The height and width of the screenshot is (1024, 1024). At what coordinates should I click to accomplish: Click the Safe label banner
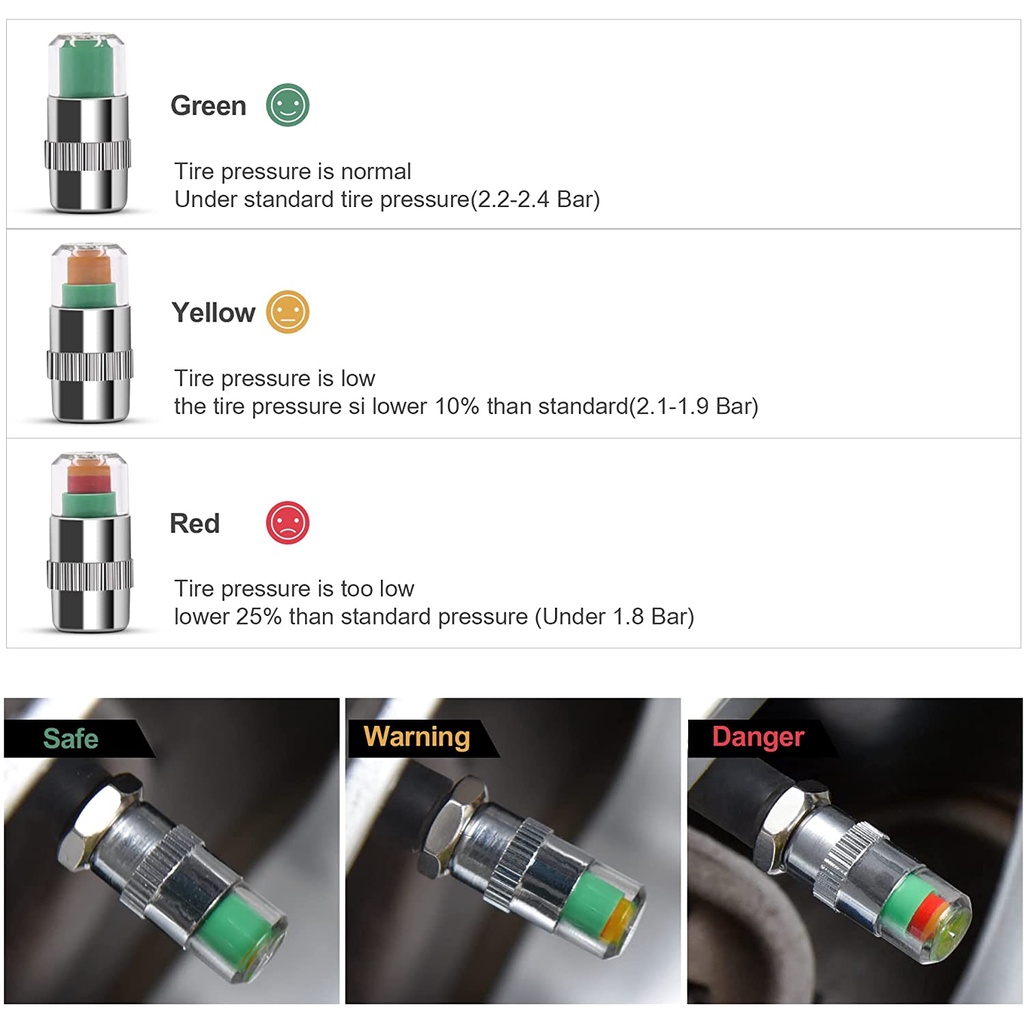pos(80,739)
